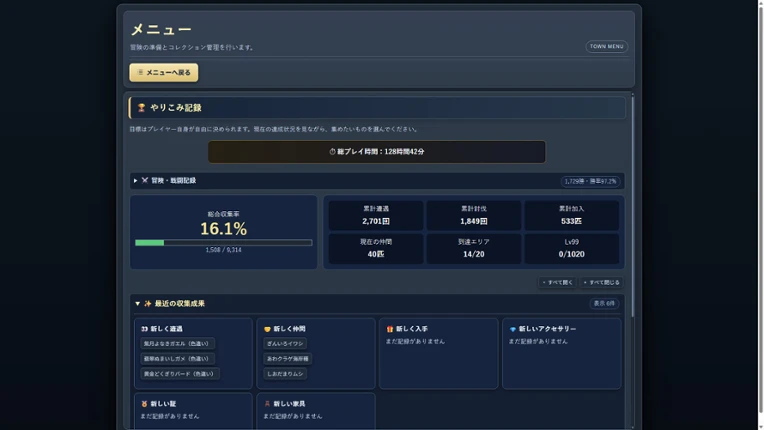The image size is (764, 430).
Task: Click the gift box icon for 新しく入手
Action: (x=390, y=329)
